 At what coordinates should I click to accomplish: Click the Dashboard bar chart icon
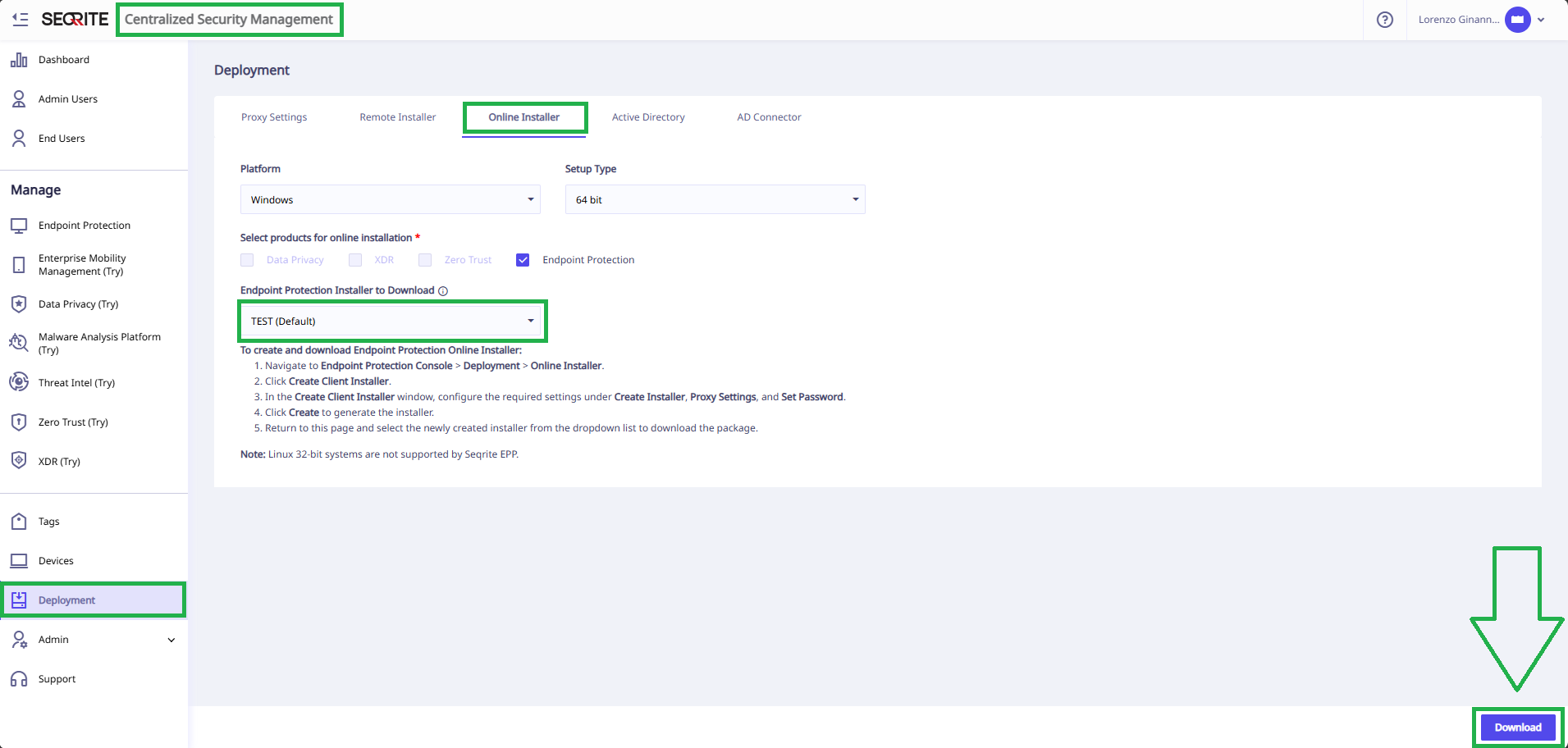[19, 60]
